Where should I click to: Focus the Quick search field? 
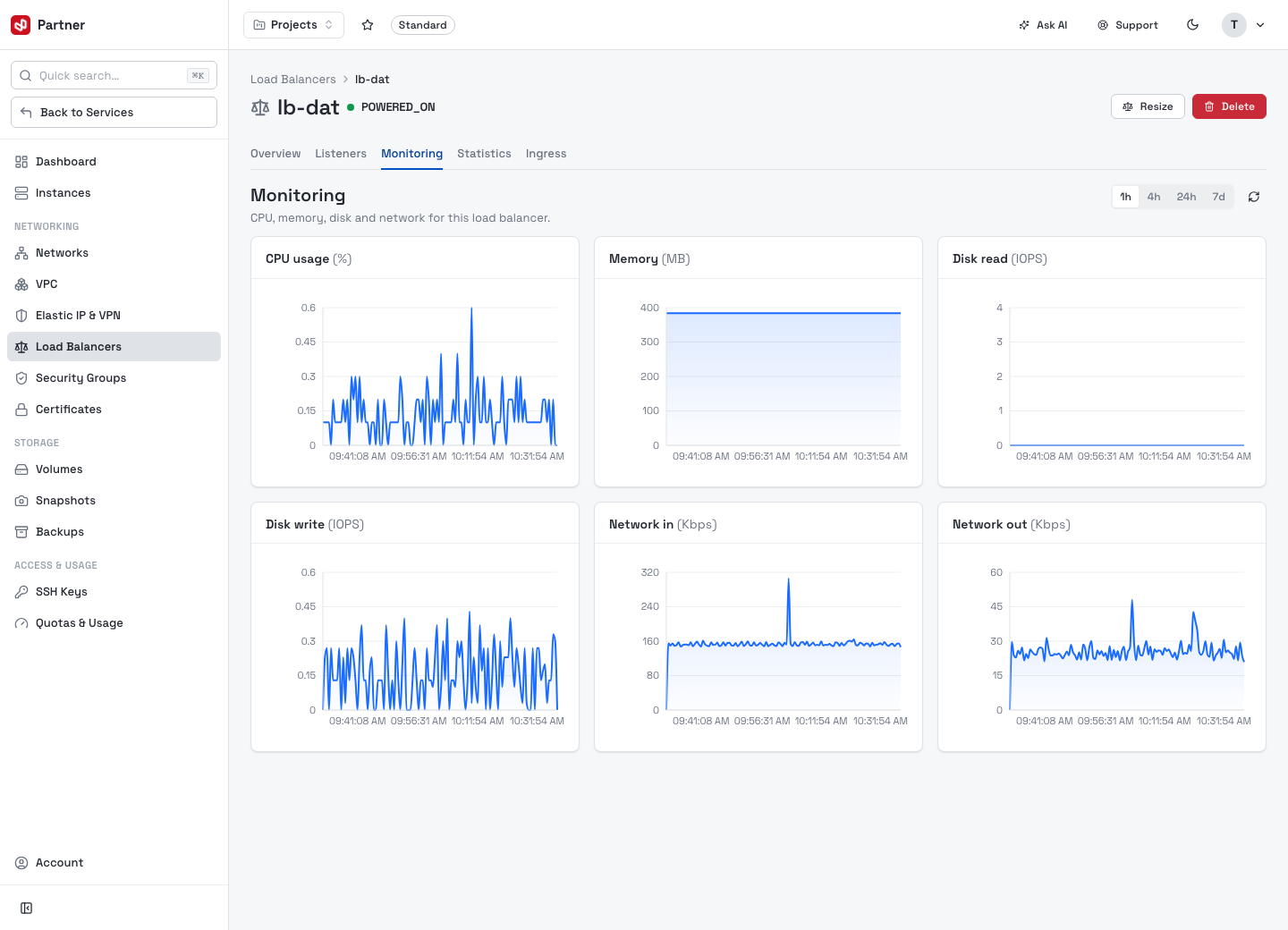tap(114, 76)
